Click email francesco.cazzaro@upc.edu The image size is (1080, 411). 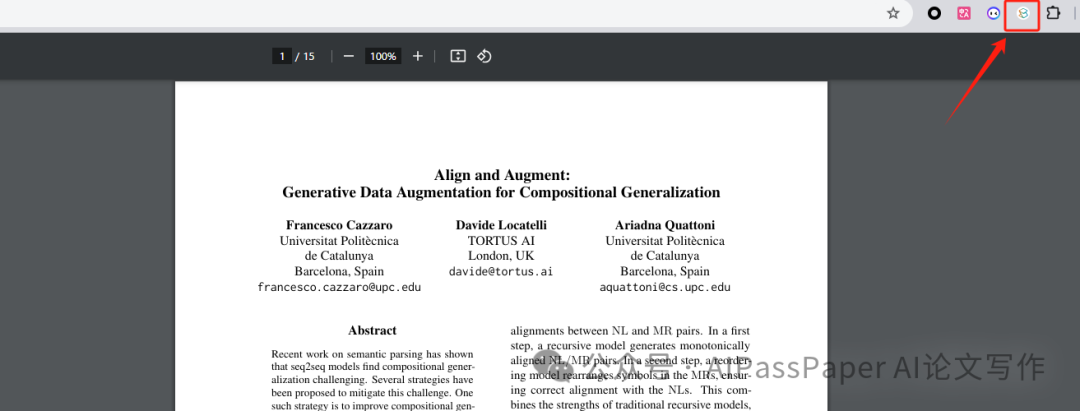[x=339, y=287]
